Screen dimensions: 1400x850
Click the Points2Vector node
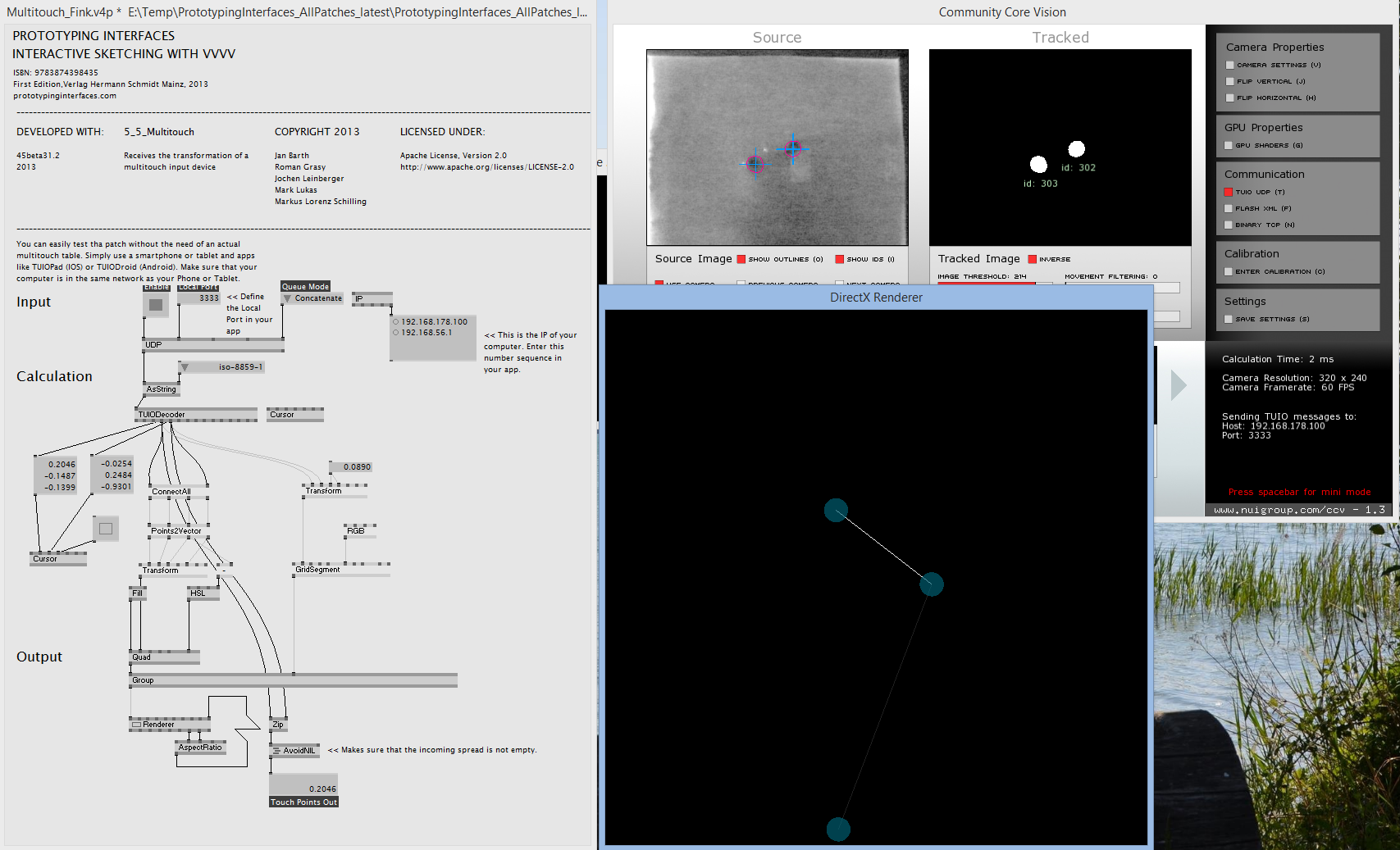(x=176, y=531)
